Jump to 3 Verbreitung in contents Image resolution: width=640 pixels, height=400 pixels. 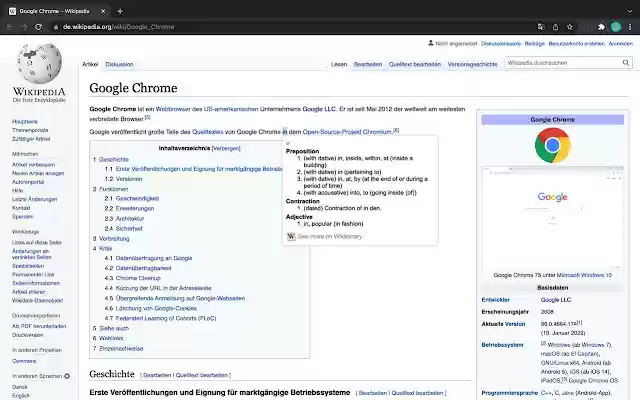(114, 238)
